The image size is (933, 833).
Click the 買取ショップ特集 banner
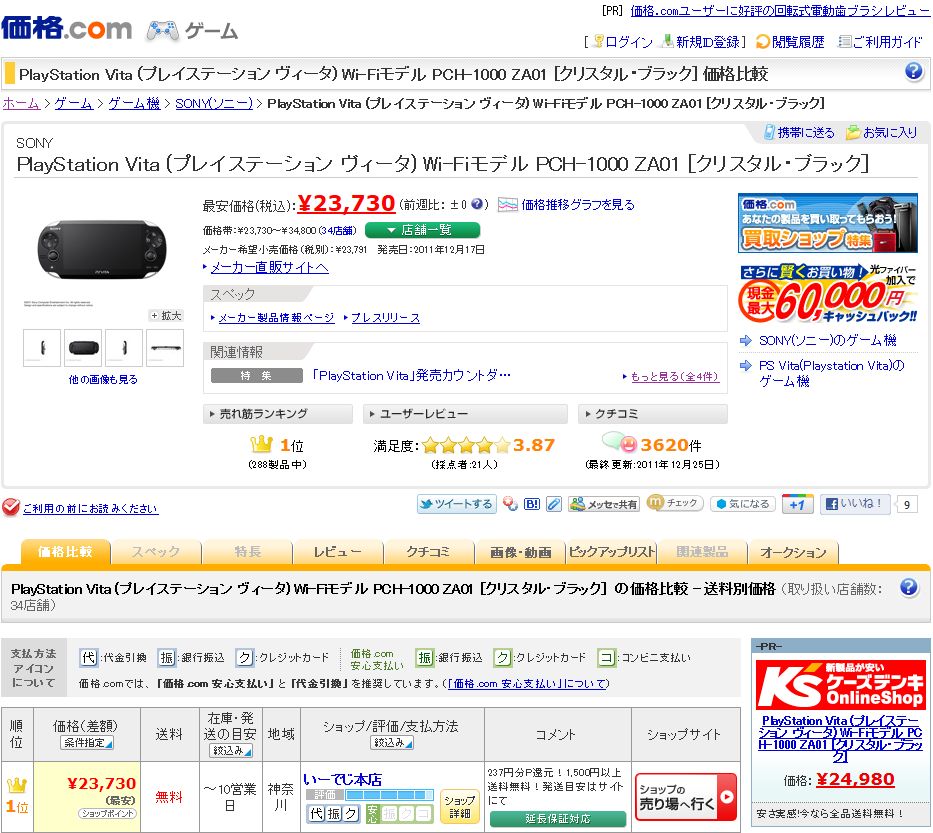[828, 223]
